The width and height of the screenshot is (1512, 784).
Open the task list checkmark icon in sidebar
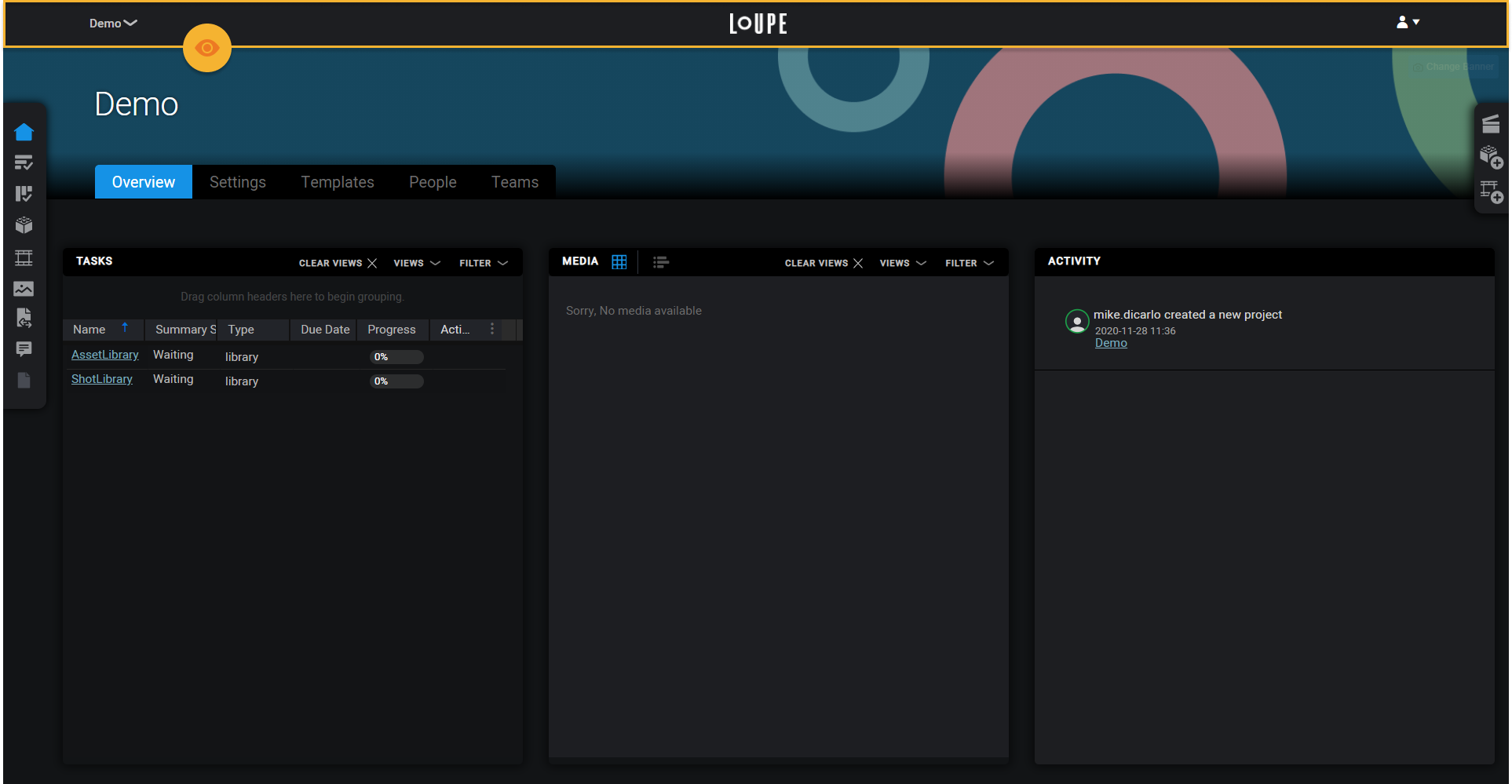[x=24, y=163]
